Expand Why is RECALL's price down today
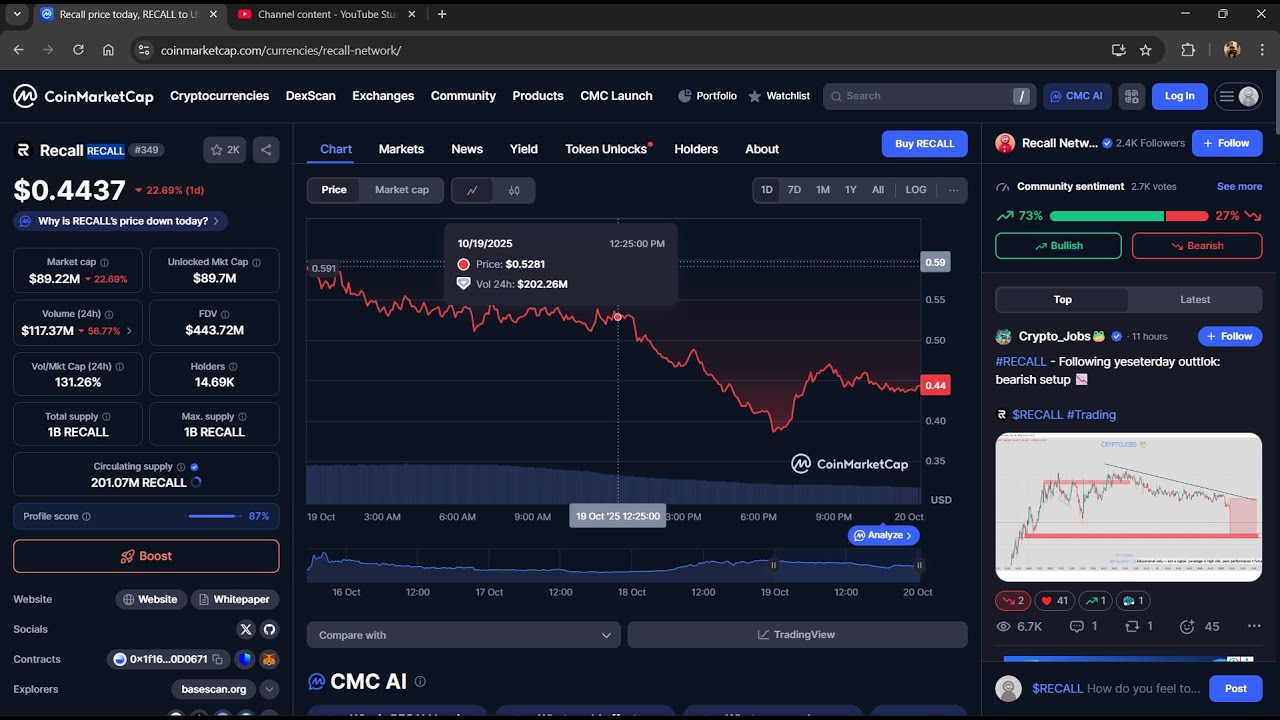 coord(121,221)
